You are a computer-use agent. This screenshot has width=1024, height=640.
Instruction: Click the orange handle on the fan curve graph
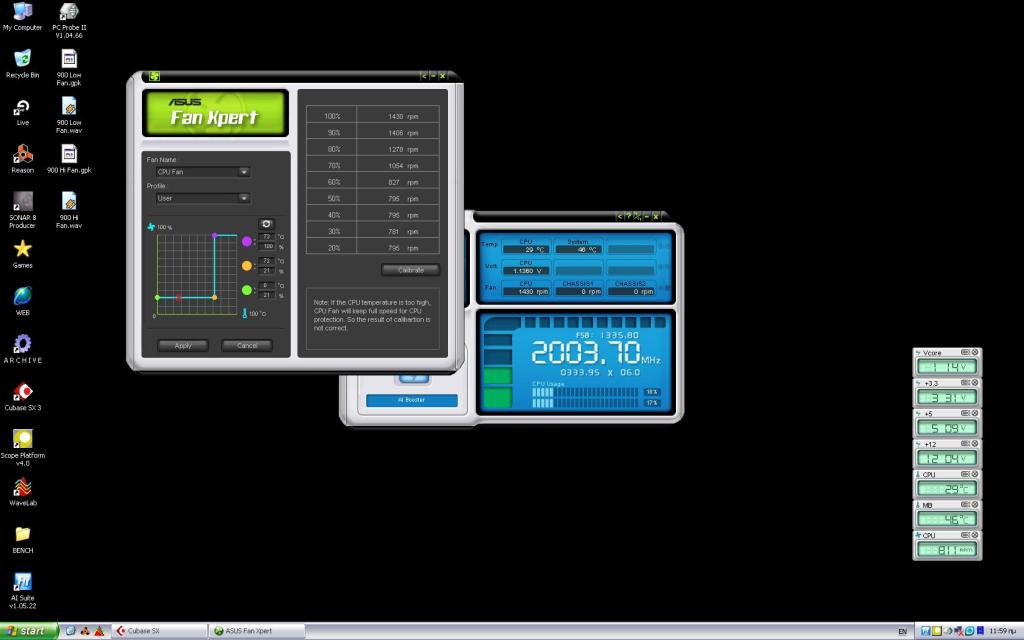214,297
